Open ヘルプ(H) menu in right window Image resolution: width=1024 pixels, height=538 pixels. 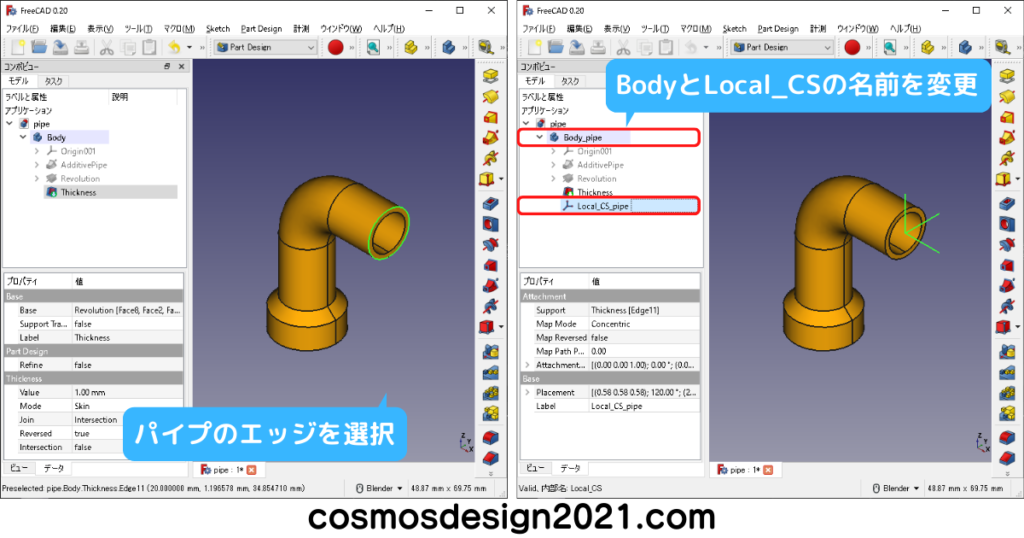[x=905, y=29]
